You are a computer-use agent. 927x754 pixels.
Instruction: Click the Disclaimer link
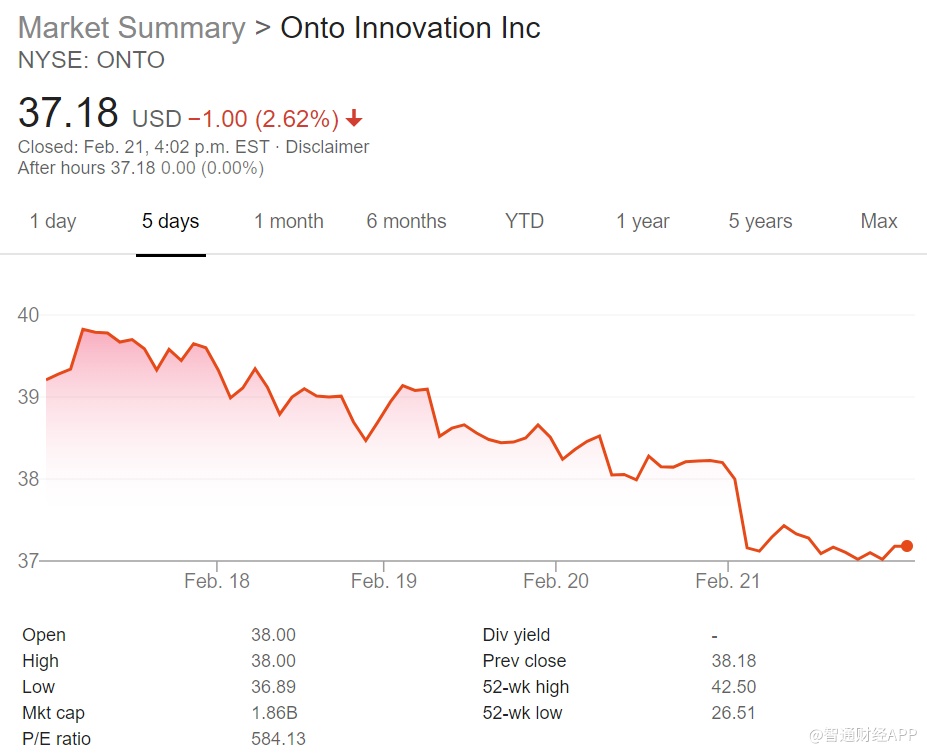click(x=327, y=147)
